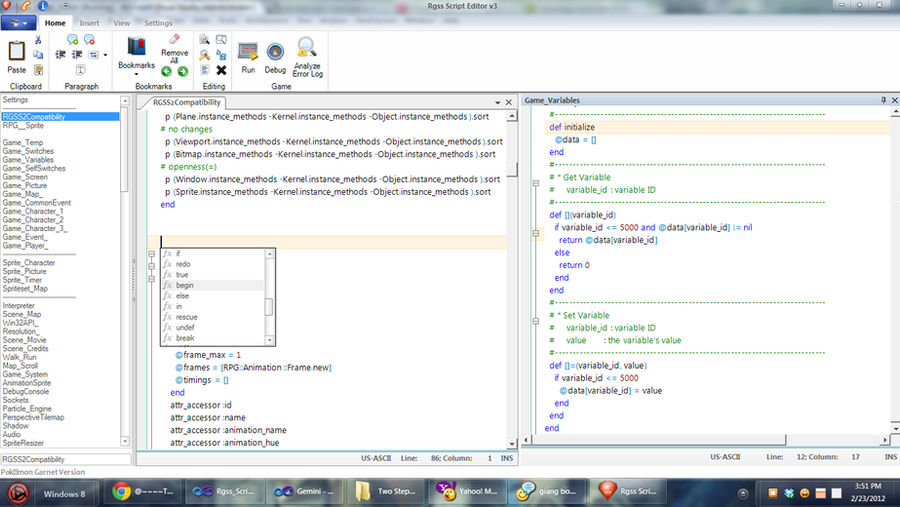Screen dimensions: 900x507
Task: Open the blue application menu button
Action: tap(18, 23)
